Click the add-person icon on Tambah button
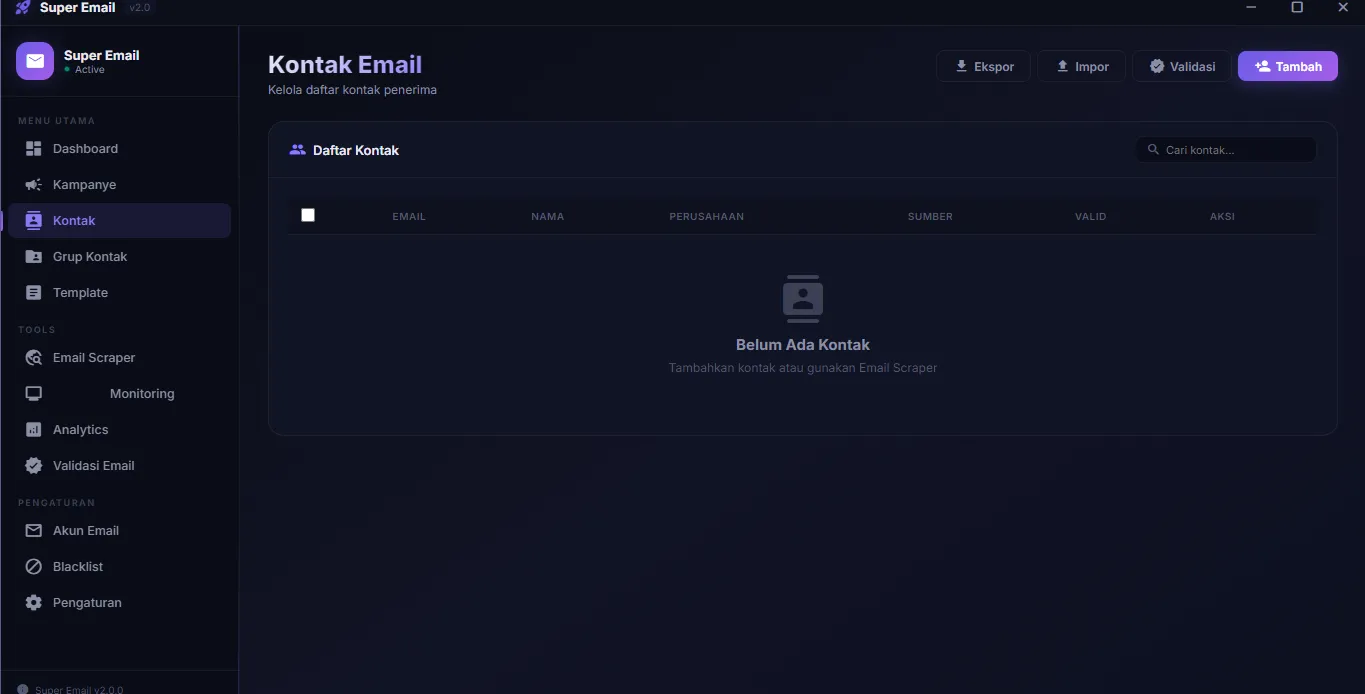 [x=1263, y=67]
